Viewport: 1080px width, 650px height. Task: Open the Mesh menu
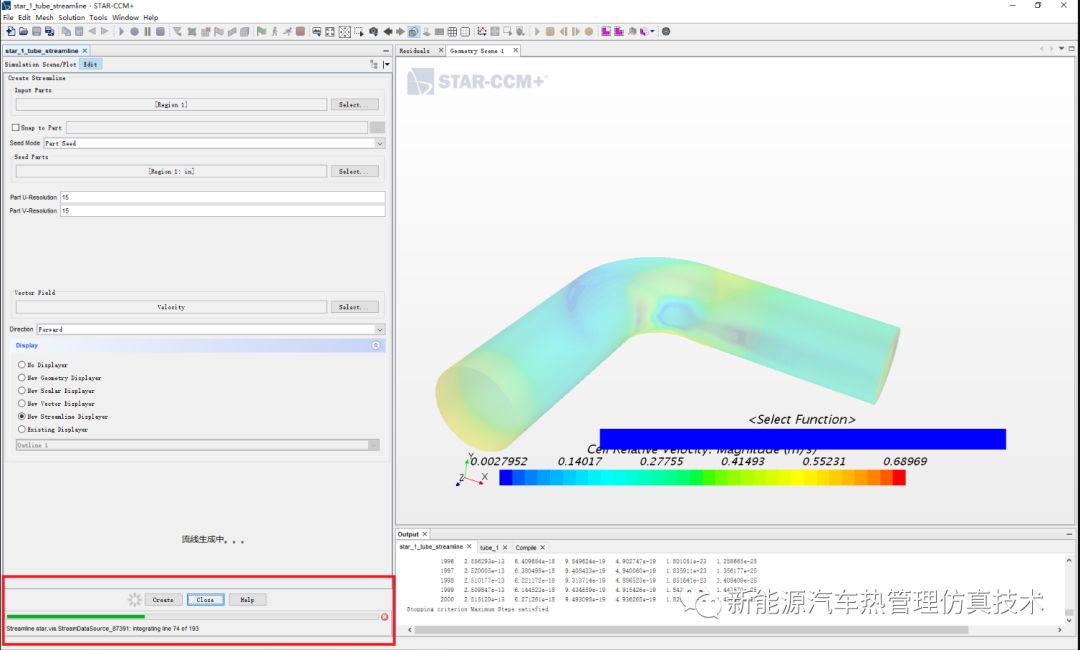pyautogui.click(x=44, y=17)
